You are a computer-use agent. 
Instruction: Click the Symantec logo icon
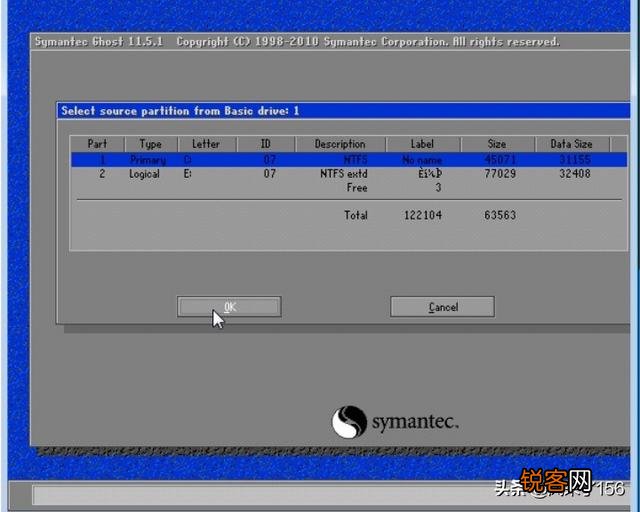[349, 422]
